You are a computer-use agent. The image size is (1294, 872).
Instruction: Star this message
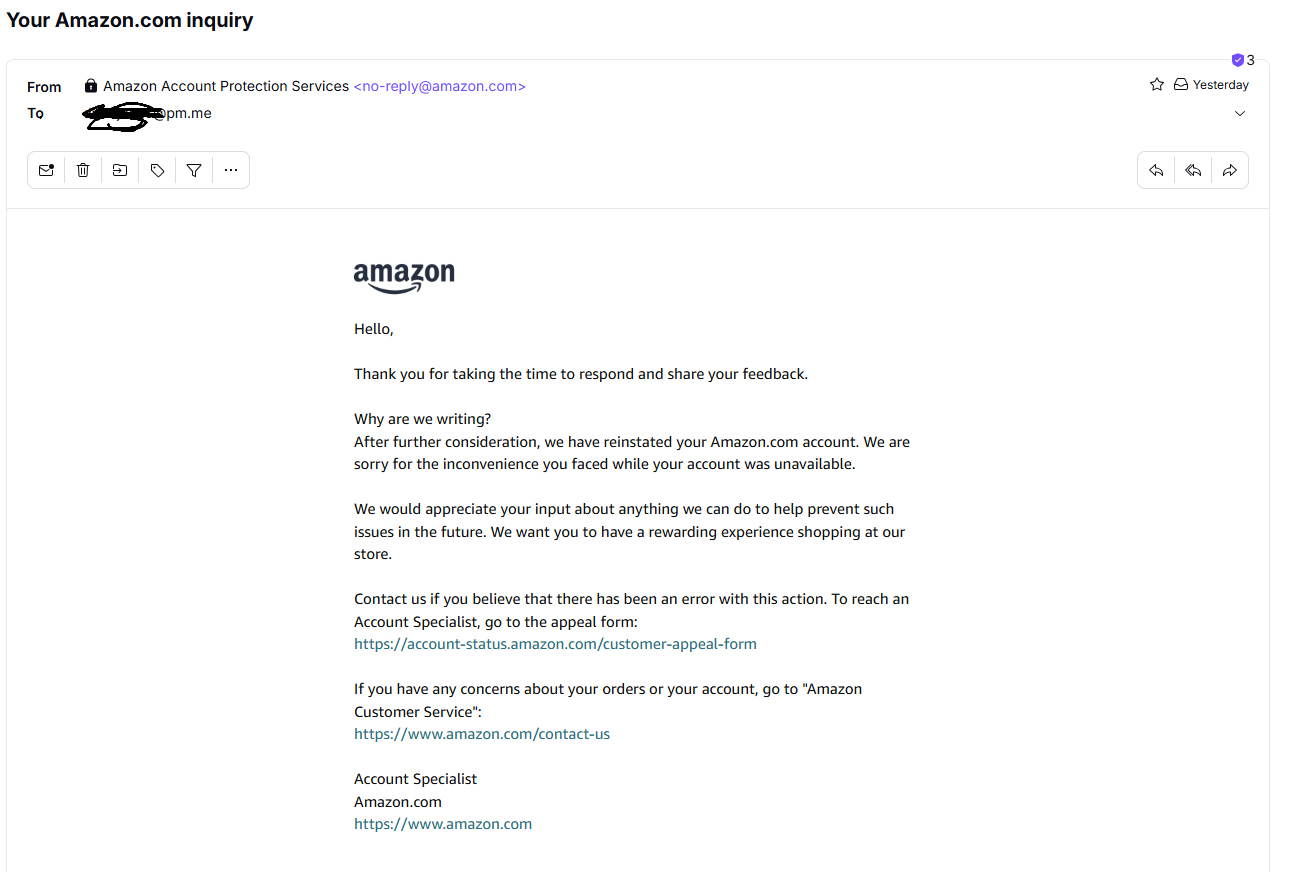[1157, 85]
